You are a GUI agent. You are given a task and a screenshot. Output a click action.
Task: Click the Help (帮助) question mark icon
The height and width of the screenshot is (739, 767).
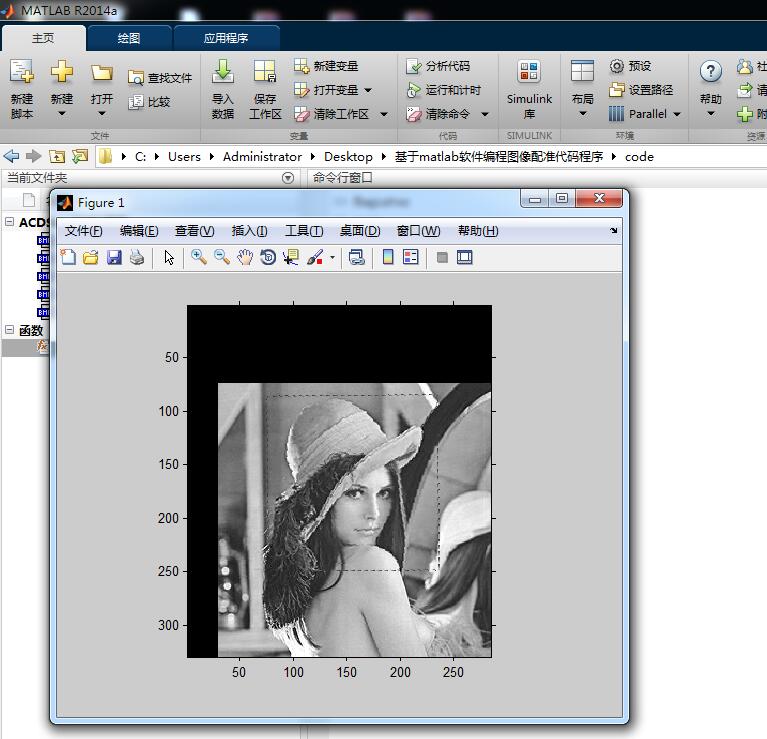click(710, 72)
